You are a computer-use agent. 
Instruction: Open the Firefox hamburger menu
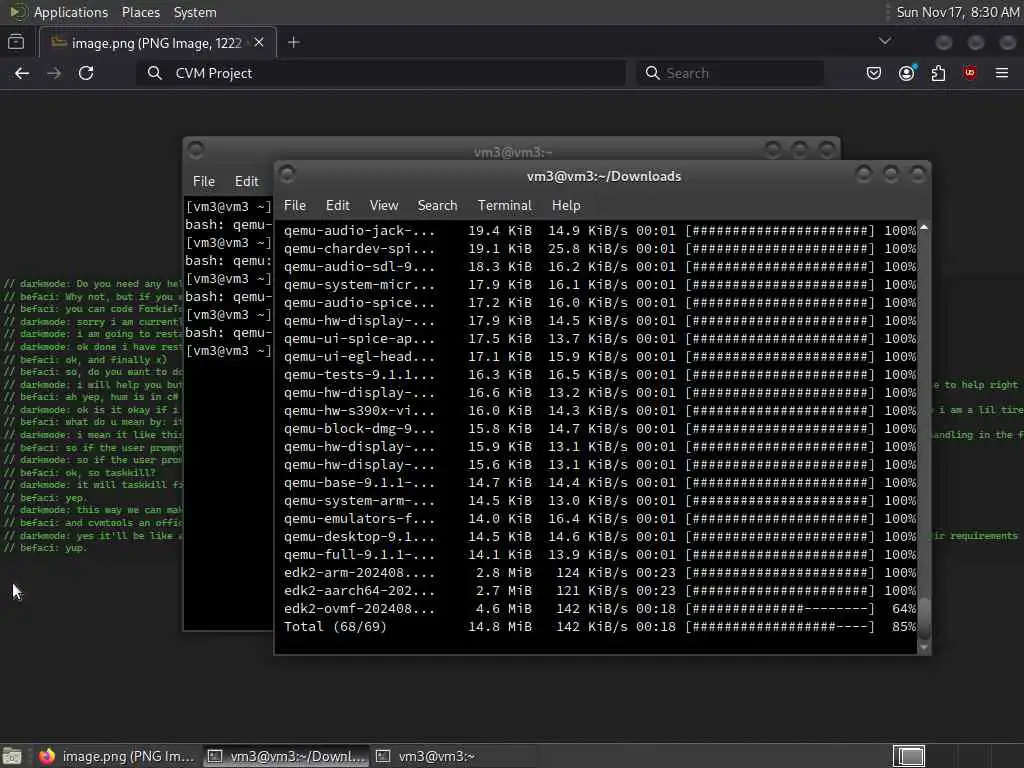pos(1002,73)
